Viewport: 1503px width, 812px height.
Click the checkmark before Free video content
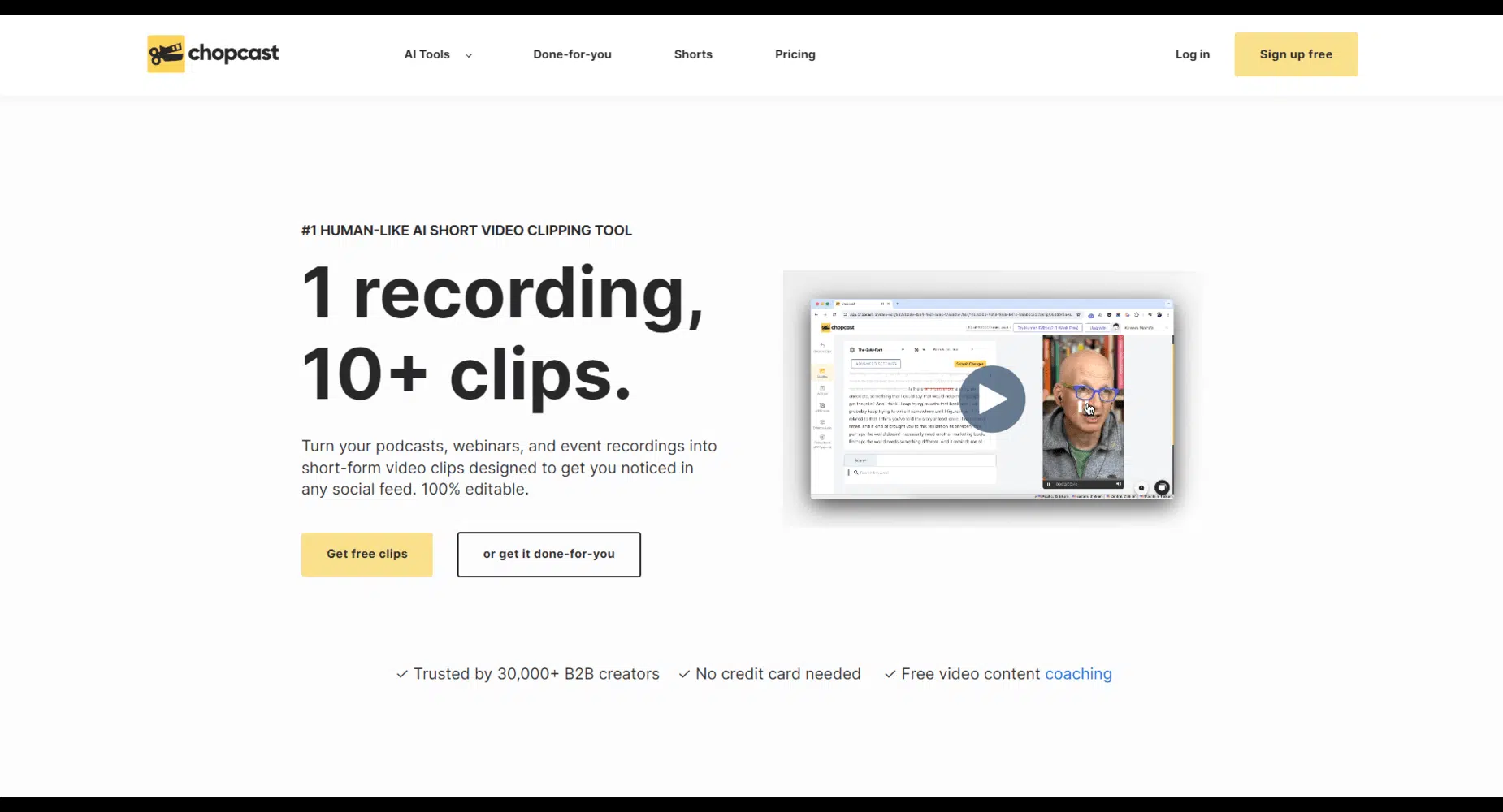890,674
